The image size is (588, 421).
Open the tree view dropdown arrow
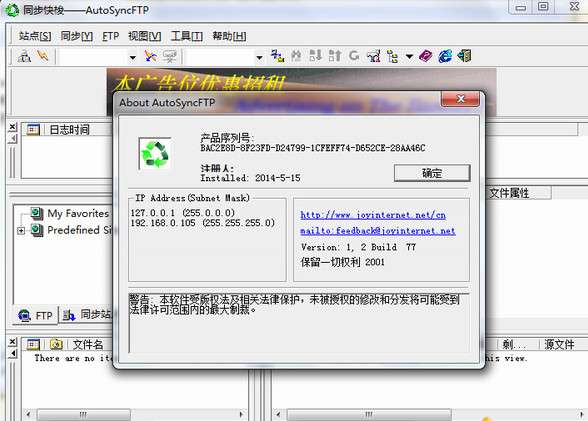tap(410, 57)
